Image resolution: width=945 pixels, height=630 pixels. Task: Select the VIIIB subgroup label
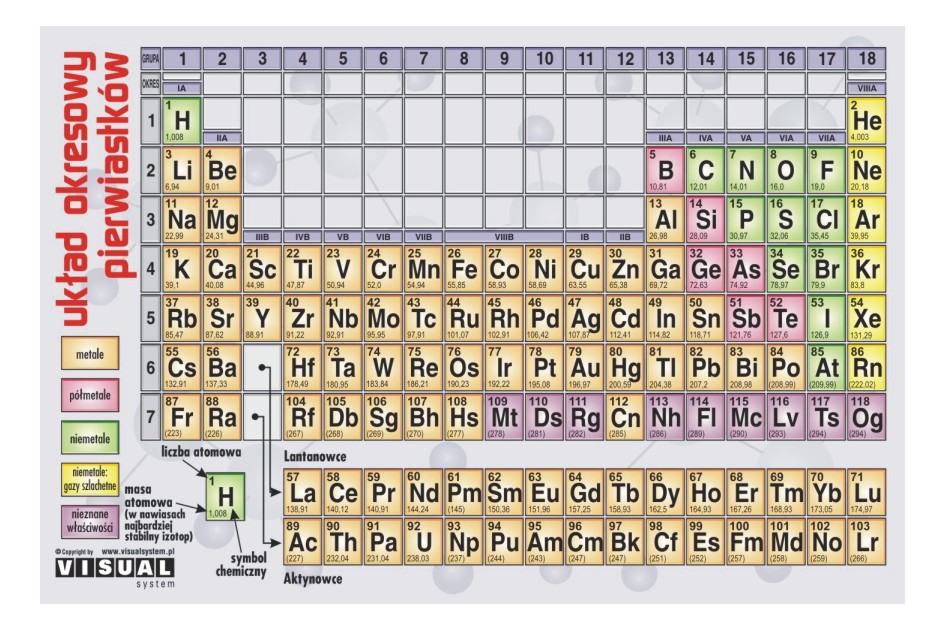point(504,236)
